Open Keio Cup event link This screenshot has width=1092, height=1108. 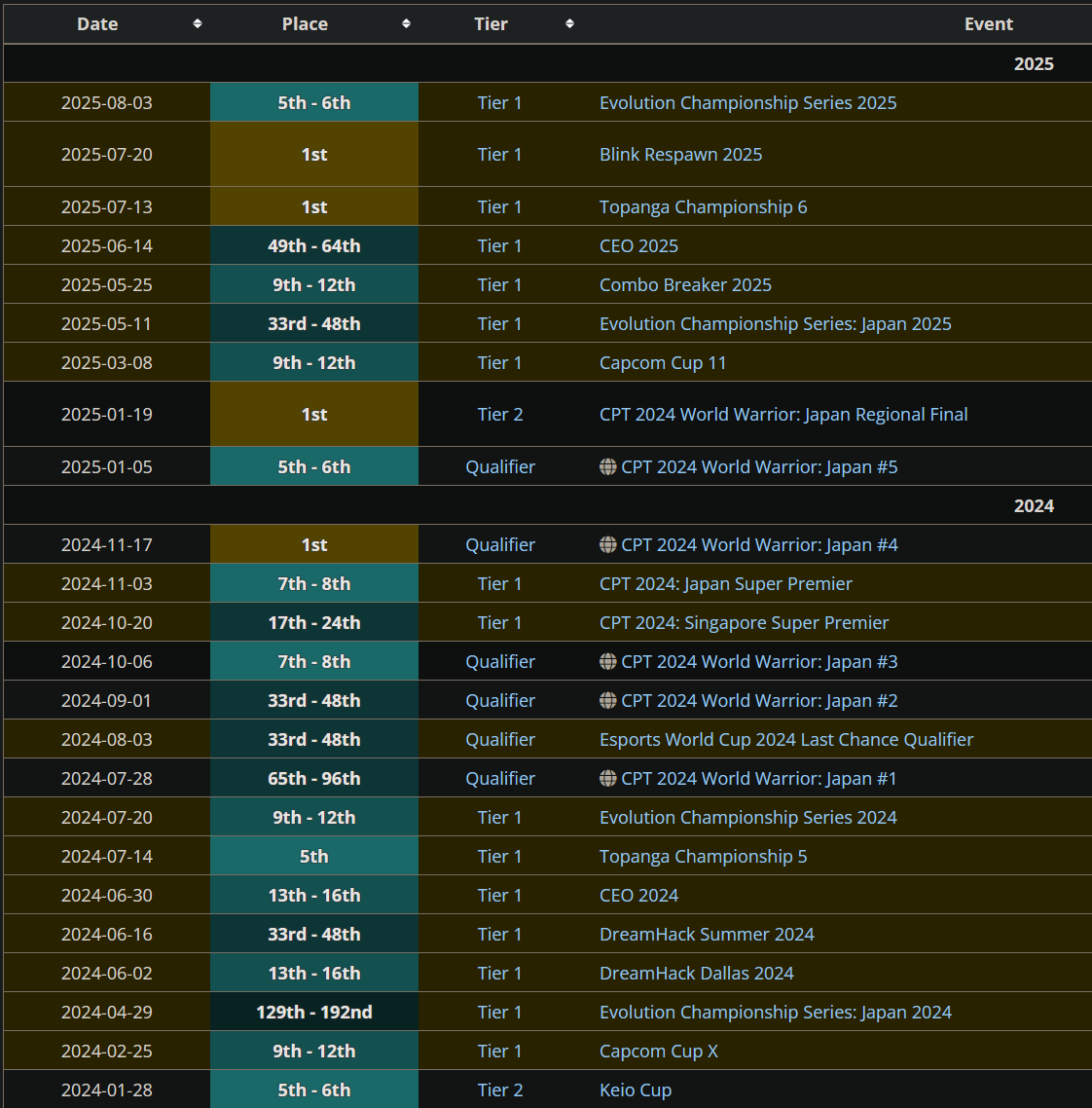click(636, 1090)
